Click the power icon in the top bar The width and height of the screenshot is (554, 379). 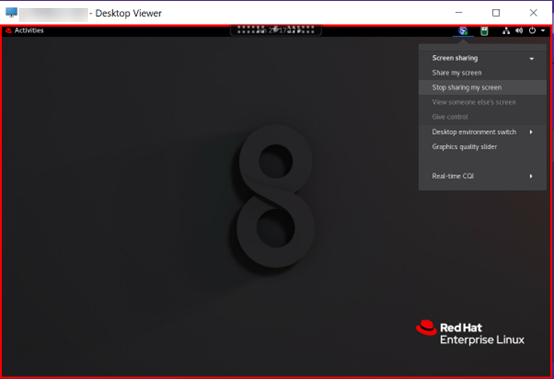(532, 31)
